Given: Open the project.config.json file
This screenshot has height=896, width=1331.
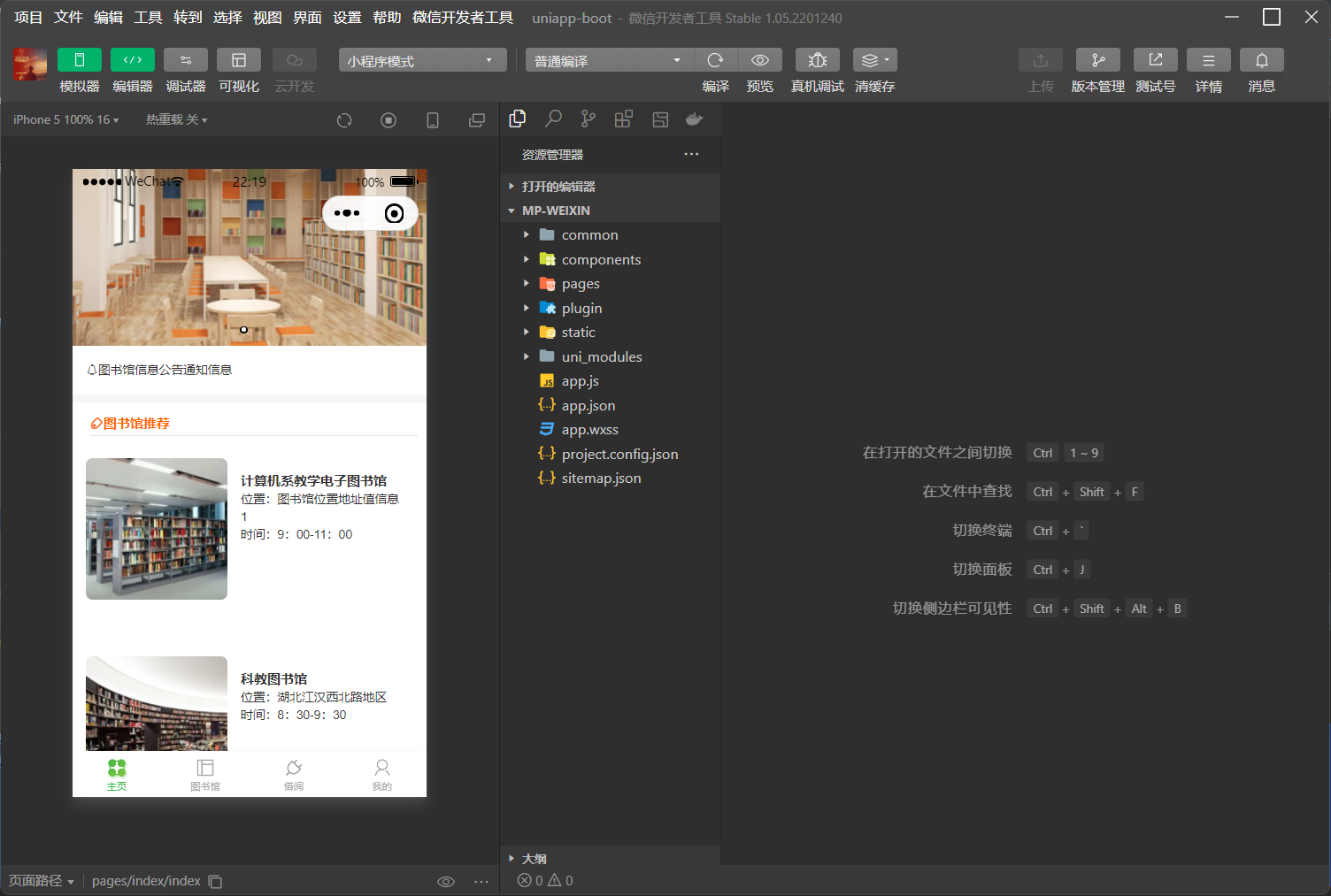Looking at the screenshot, I should click(x=611, y=454).
